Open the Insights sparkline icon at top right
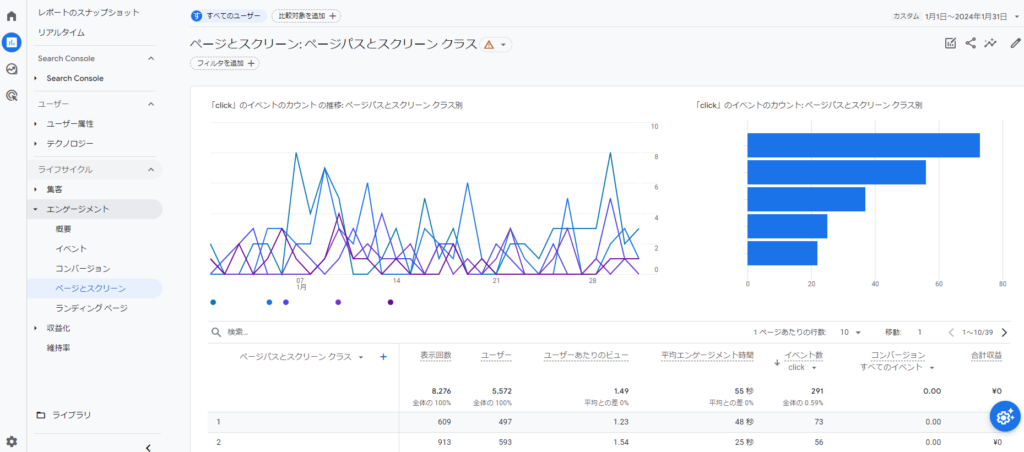The height and width of the screenshot is (452, 1024). (991, 43)
